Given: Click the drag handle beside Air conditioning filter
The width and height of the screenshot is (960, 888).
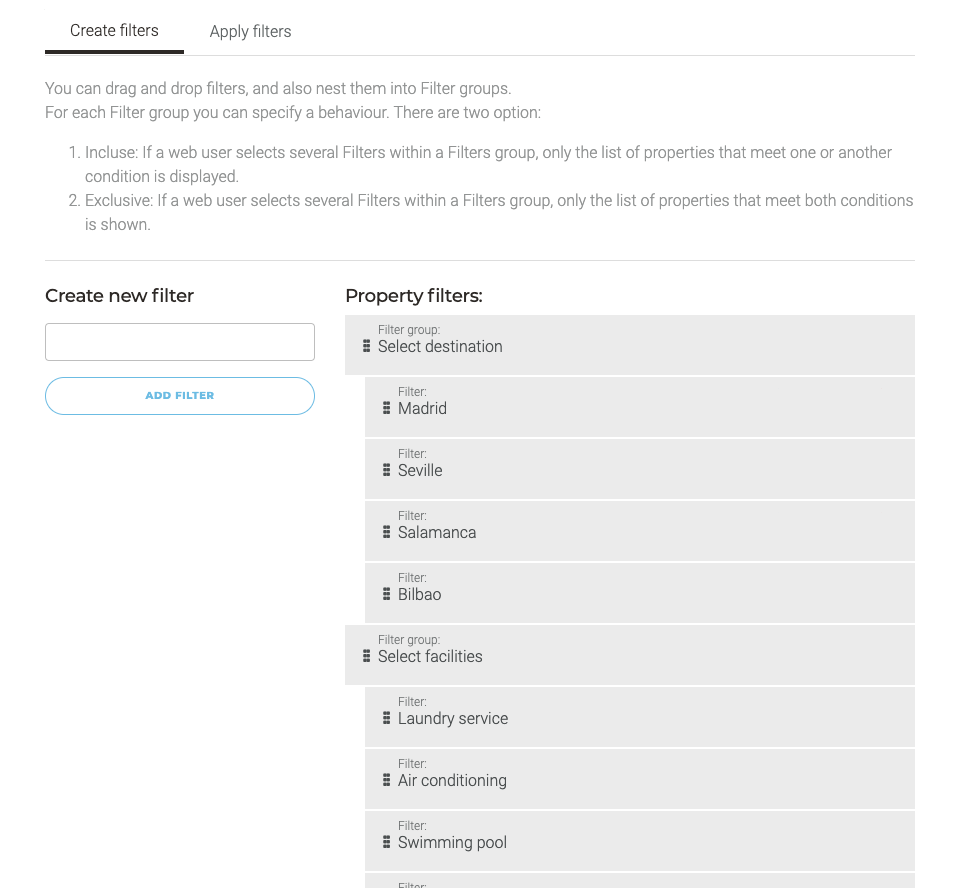Looking at the screenshot, I should click(x=387, y=779).
